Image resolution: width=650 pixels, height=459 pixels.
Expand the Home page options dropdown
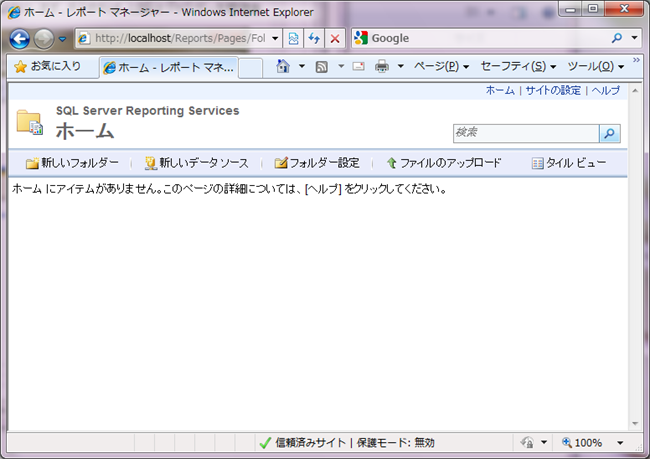tap(302, 66)
